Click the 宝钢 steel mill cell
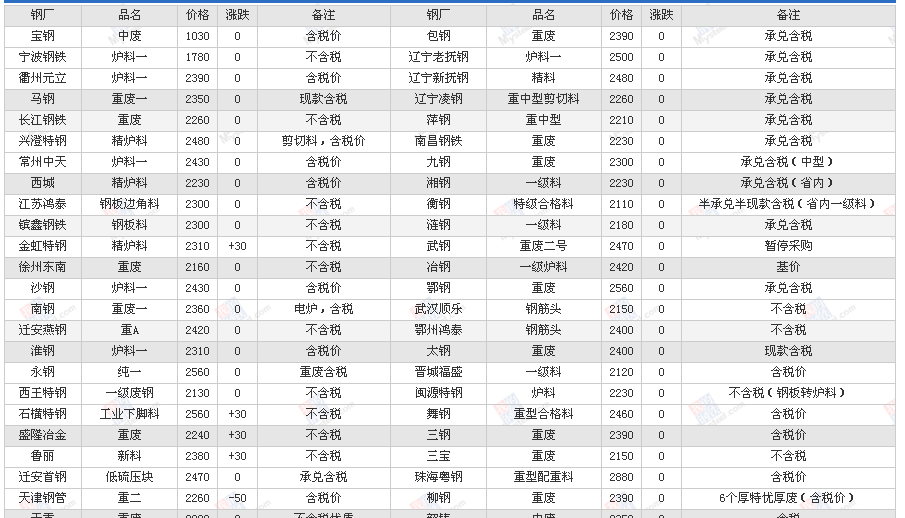The width and height of the screenshot is (905, 518). point(43,36)
